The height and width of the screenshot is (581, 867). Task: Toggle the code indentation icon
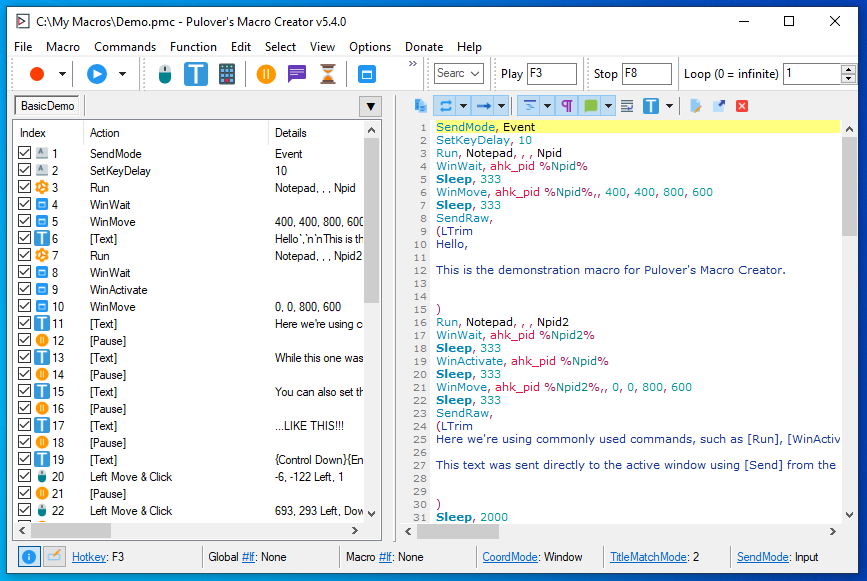point(530,106)
